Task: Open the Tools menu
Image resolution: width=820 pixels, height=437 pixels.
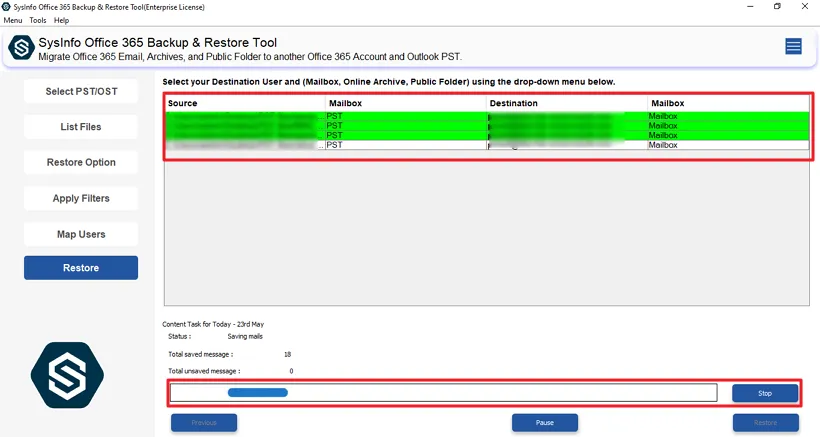Action: pos(38,20)
